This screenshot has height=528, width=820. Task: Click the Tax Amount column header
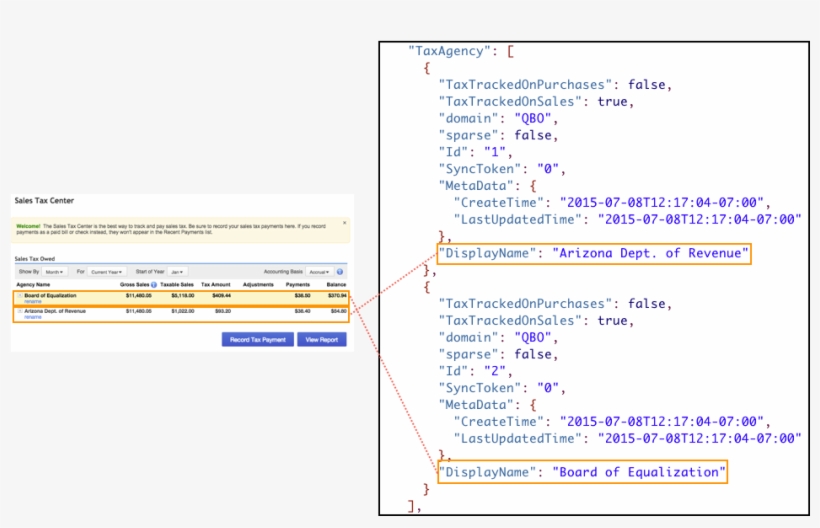pos(215,285)
